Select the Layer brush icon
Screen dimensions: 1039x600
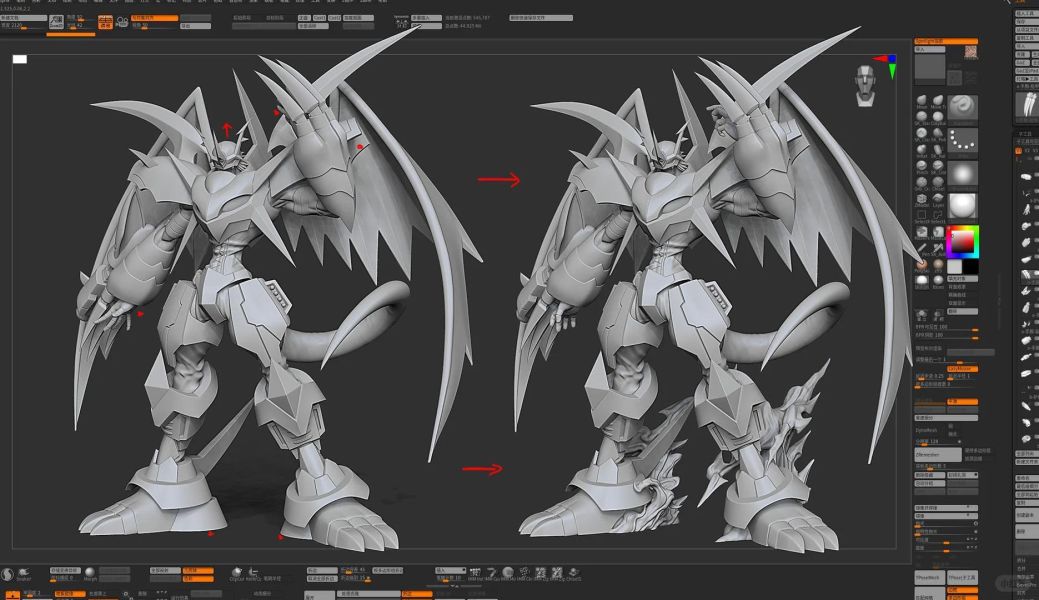(938, 200)
